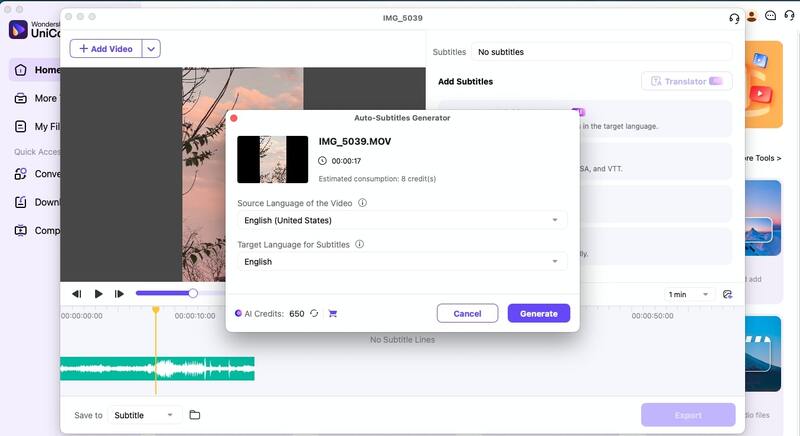This screenshot has height=436, width=800.
Task: Open the Downloader quick access item
Action: pos(35,202)
